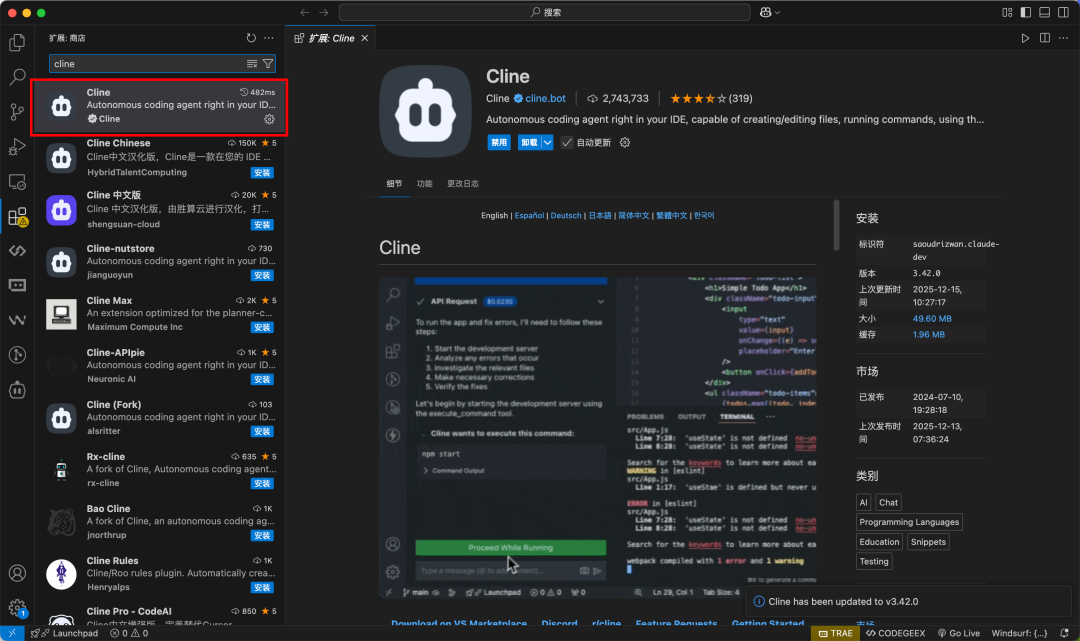The height and width of the screenshot is (641, 1080).
Task: Open the Accounts icon in activity bar
Action: pyautogui.click(x=17, y=573)
